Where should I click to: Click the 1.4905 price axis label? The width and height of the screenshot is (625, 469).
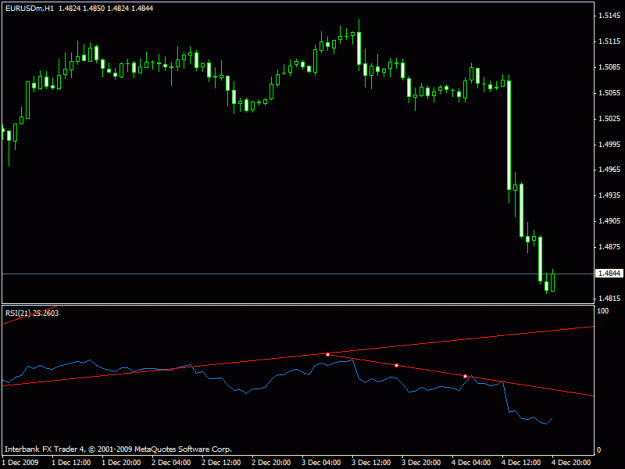[x=609, y=221]
